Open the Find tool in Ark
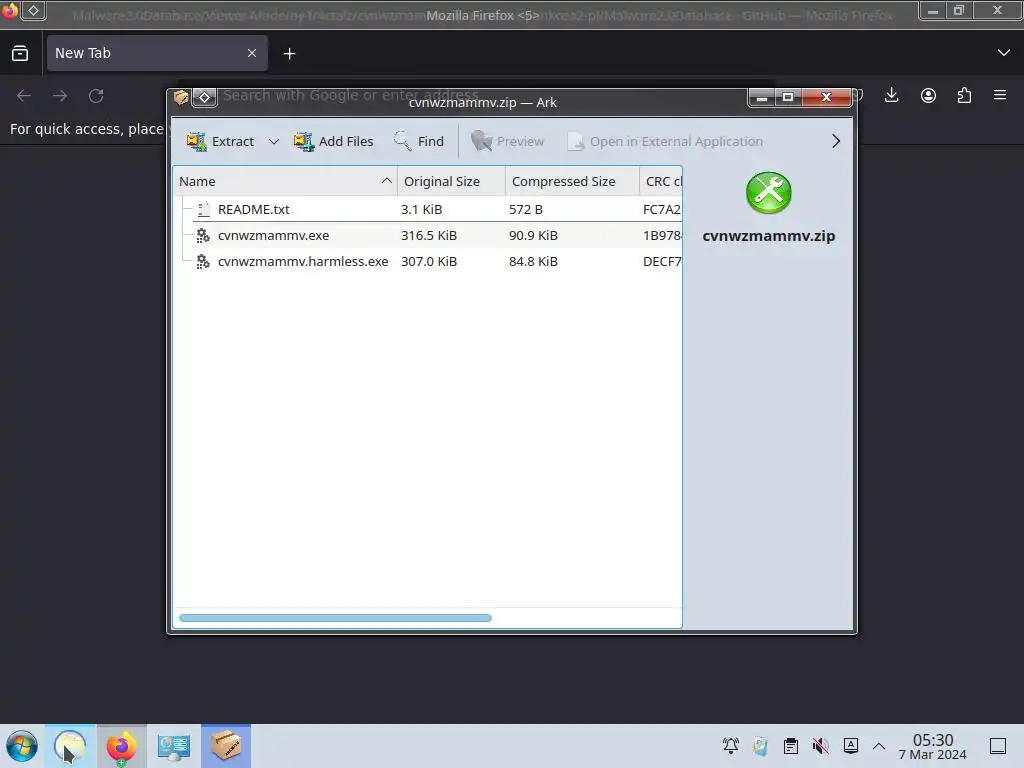The image size is (1024, 768). click(x=419, y=141)
